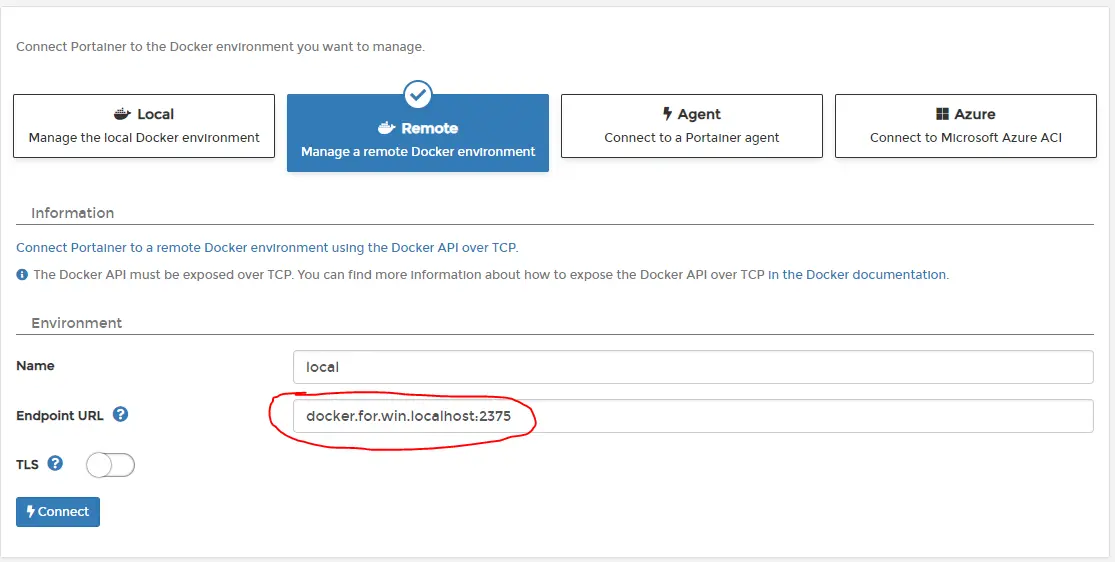Click the 'Endpoint URL' label text
The image size is (1115, 562).
point(60,415)
